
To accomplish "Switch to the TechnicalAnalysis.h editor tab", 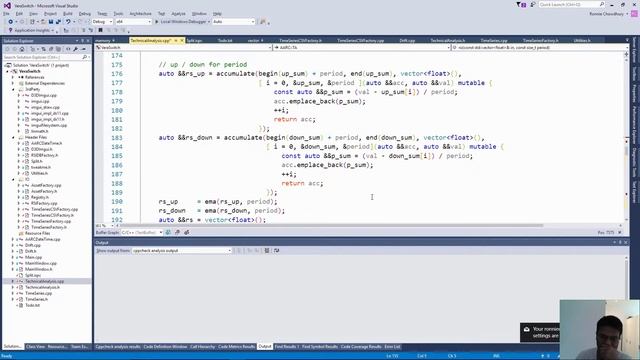I will point(447,40).
